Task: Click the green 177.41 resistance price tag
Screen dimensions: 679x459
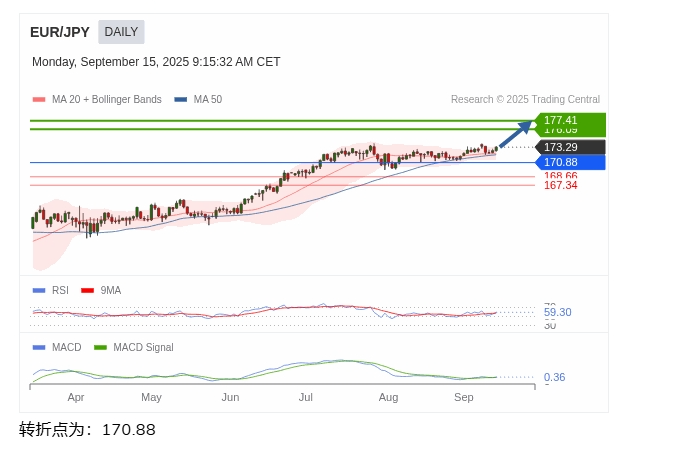Action: click(570, 120)
